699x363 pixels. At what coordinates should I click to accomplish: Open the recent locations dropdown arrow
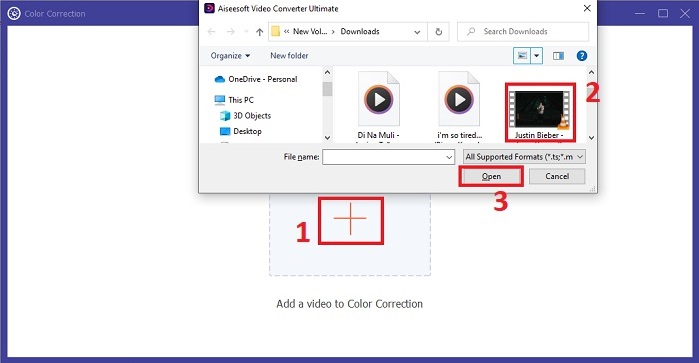246,32
